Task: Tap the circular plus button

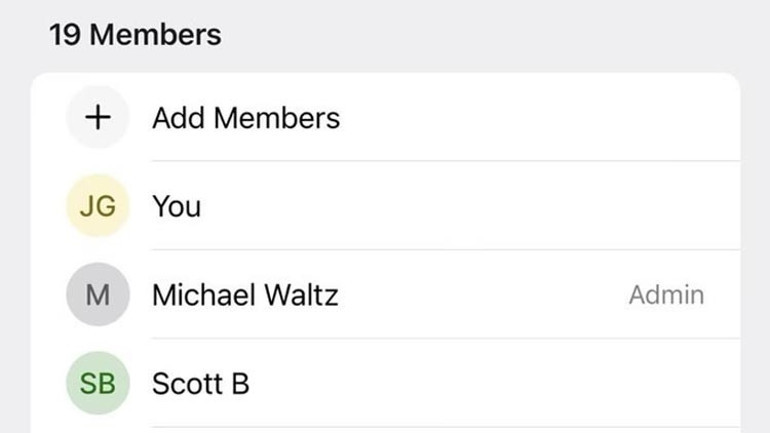Action: (x=98, y=117)
